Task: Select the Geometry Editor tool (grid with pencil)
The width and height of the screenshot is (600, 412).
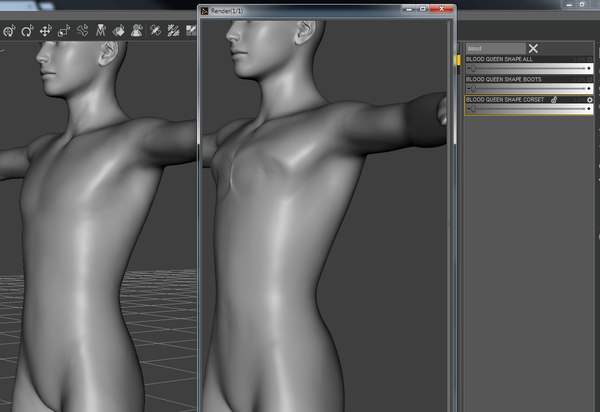Action: click(x=191, y=31)
